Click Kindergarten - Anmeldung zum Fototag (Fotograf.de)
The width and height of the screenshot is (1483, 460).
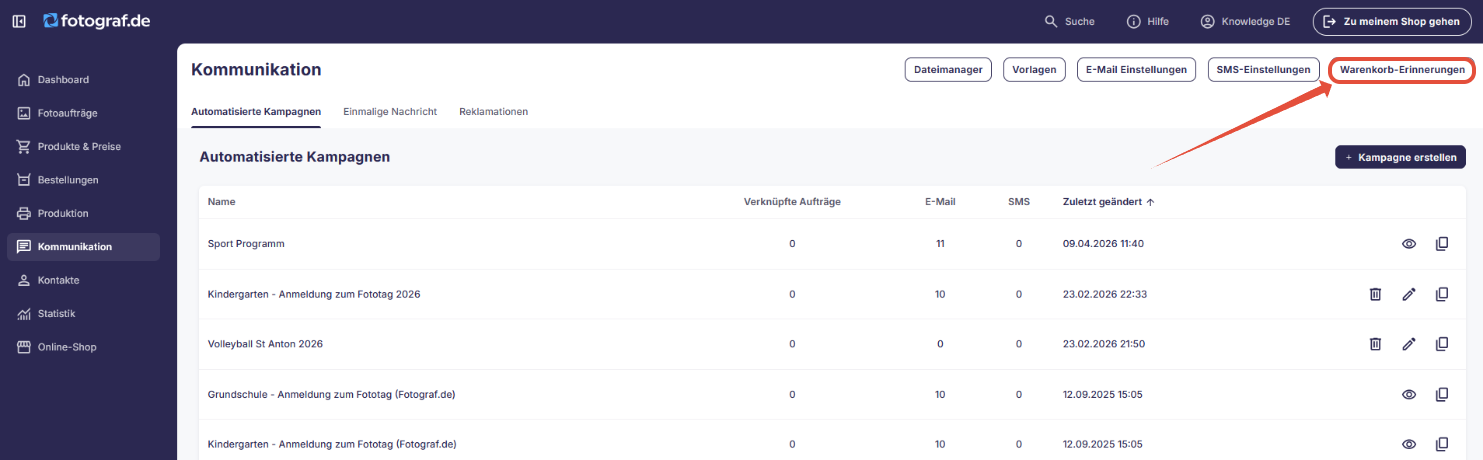(x=331, y=444)
